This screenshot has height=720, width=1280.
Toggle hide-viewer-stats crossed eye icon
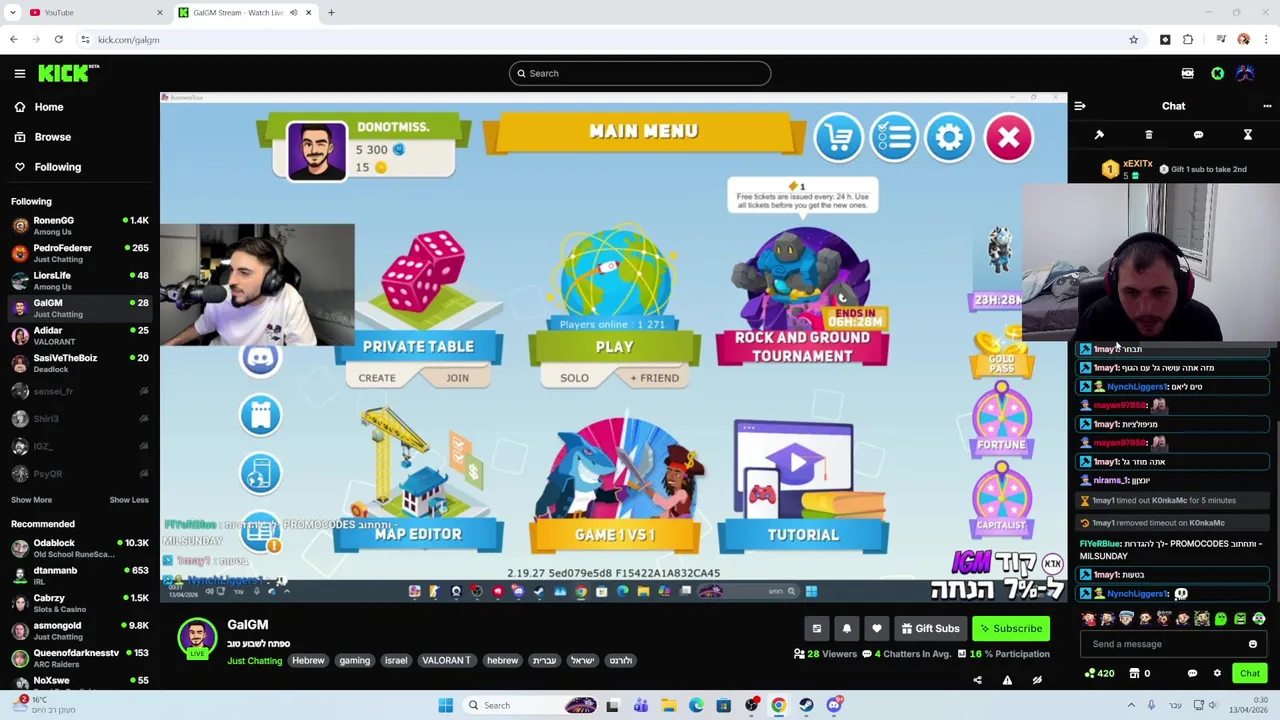pos(1037,680)
